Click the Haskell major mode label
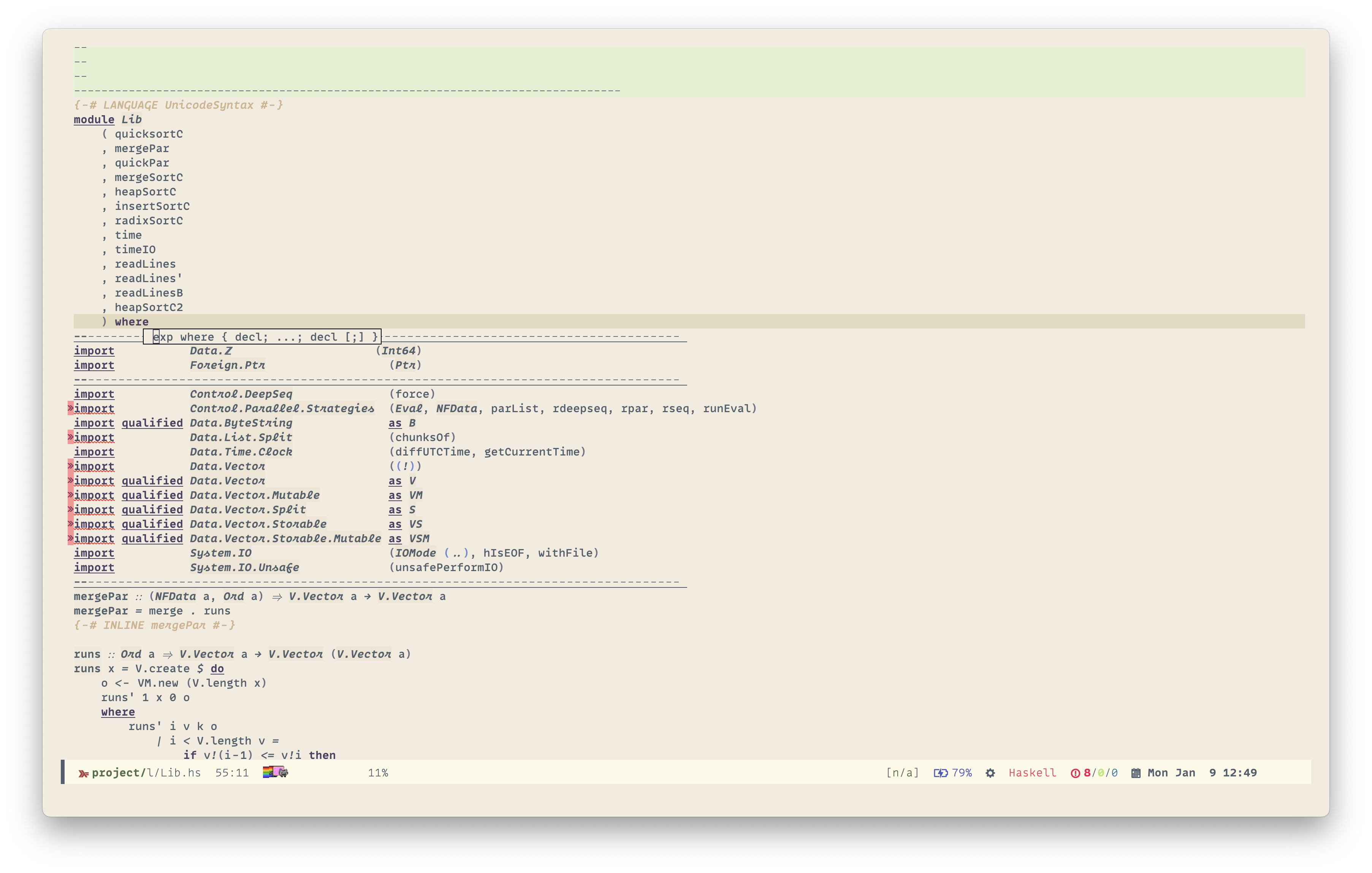This screenshot has width=1372, height=873. [1032, 773]
